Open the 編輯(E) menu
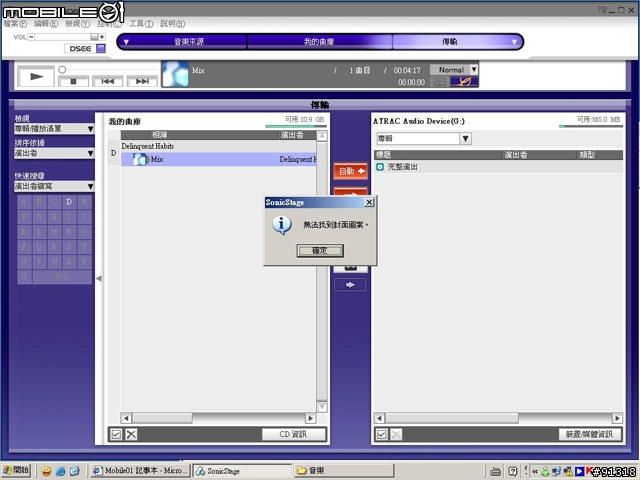The image size is (640, 480). point(46,24)
